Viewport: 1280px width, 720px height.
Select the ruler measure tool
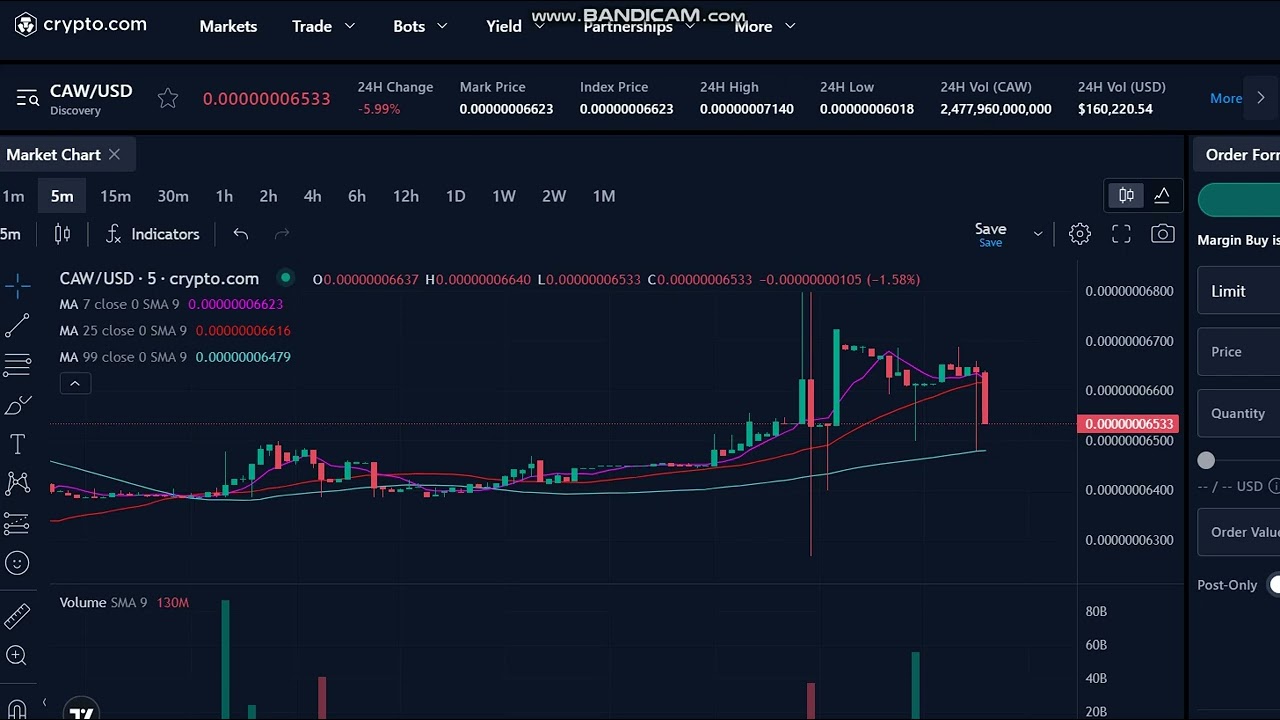click(x=17, y=617)
